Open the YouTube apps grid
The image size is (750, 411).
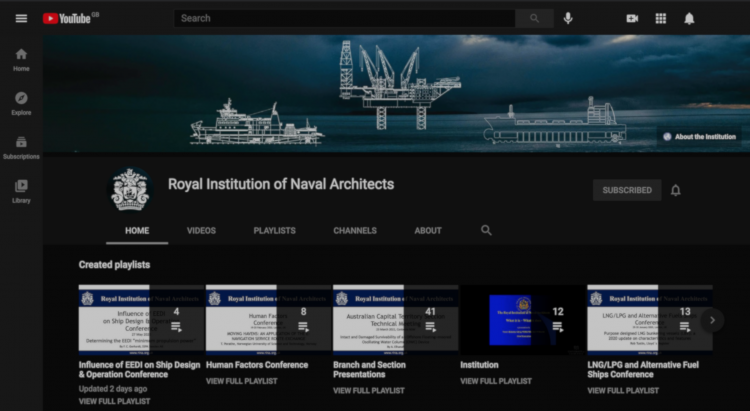660,18
